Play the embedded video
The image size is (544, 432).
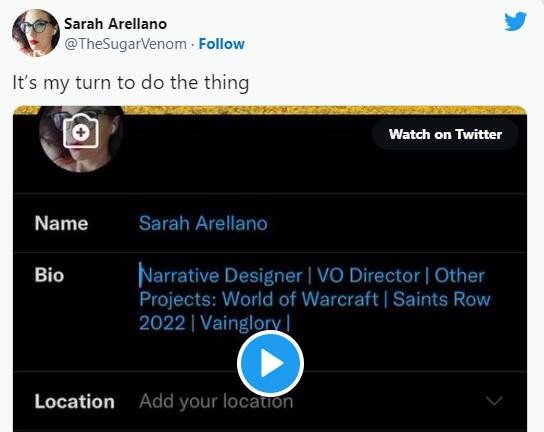(270, 363)
